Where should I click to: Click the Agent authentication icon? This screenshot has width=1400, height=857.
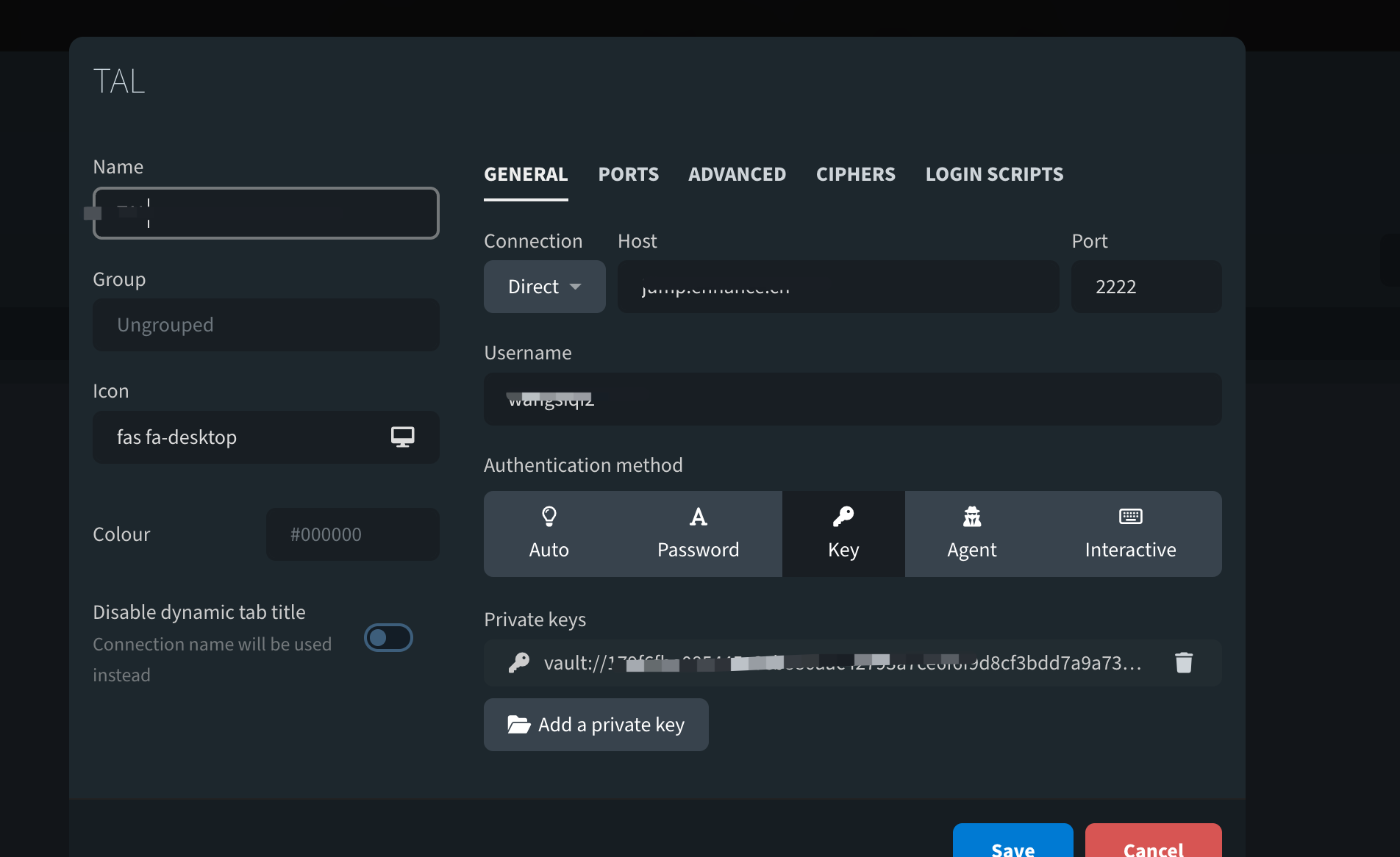[x=971, y=515]
